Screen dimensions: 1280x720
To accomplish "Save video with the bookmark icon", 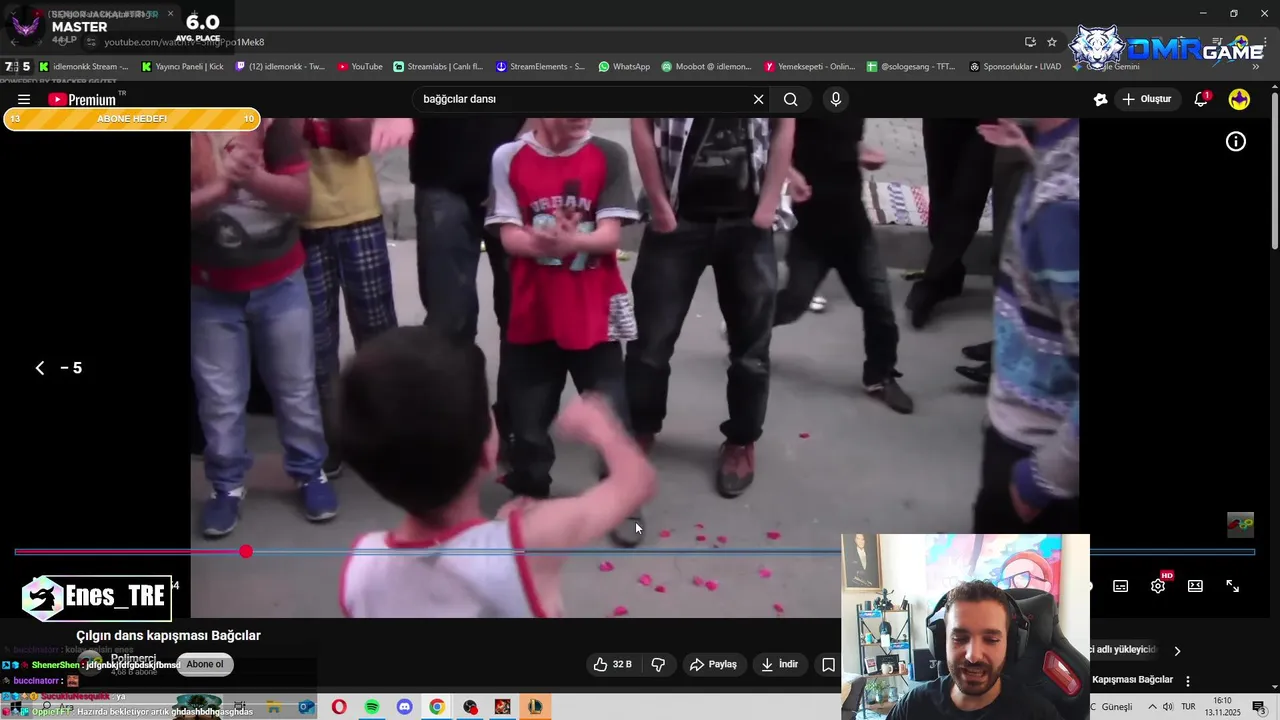I will tap(828, 664).
